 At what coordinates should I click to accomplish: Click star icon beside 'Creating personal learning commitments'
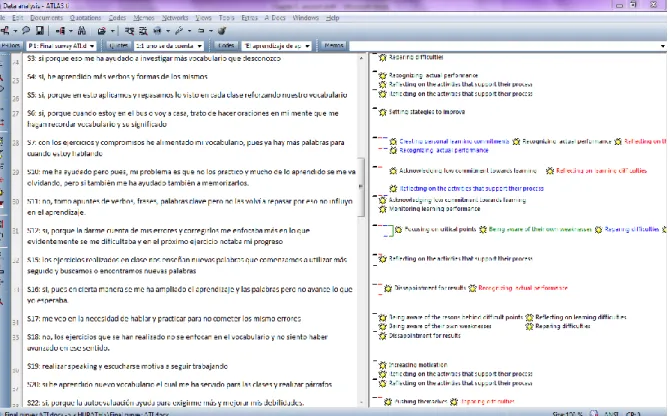pyautogui.click(x=393, y=141)
